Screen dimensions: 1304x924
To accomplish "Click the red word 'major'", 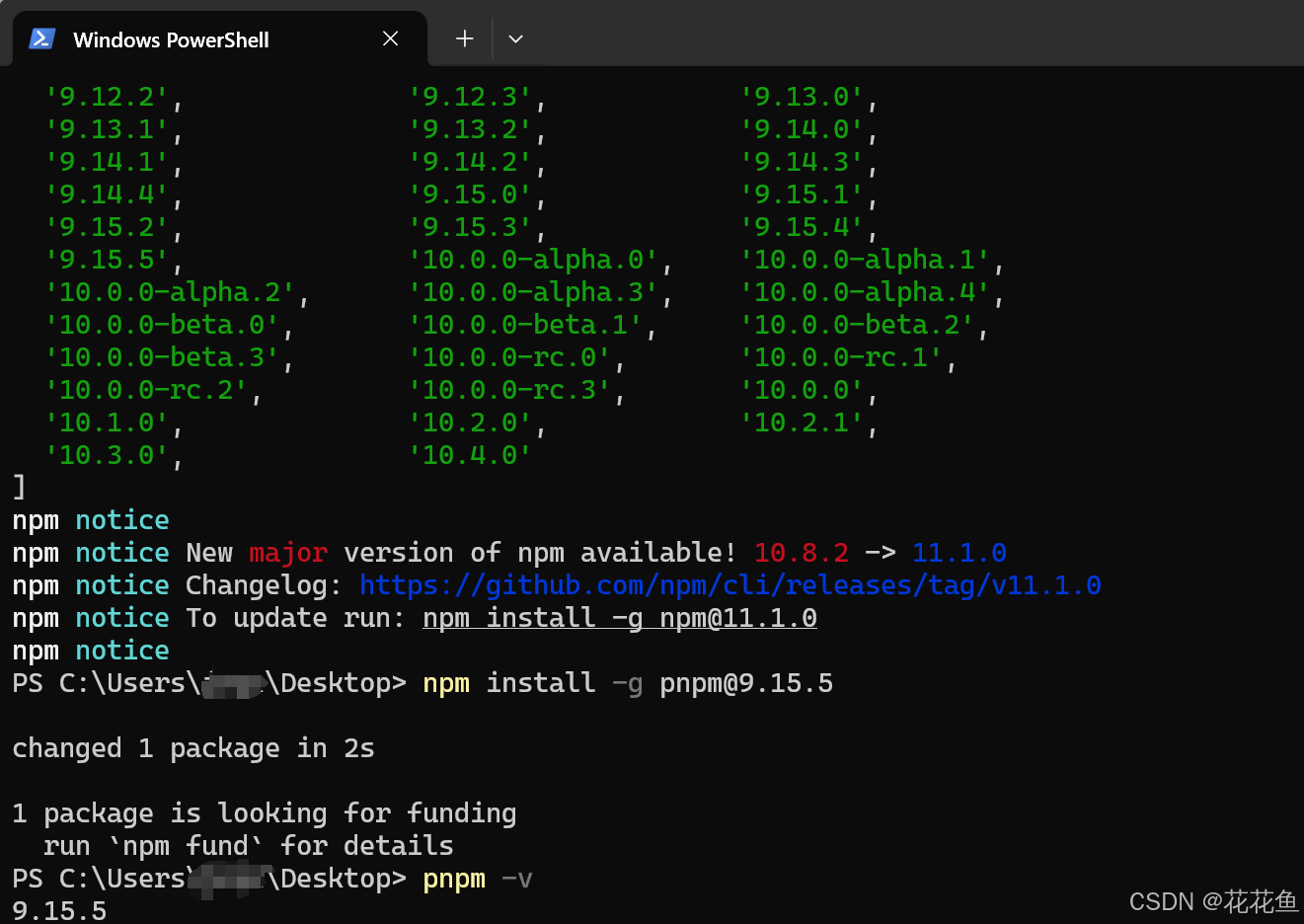I will tap(288, 553).
